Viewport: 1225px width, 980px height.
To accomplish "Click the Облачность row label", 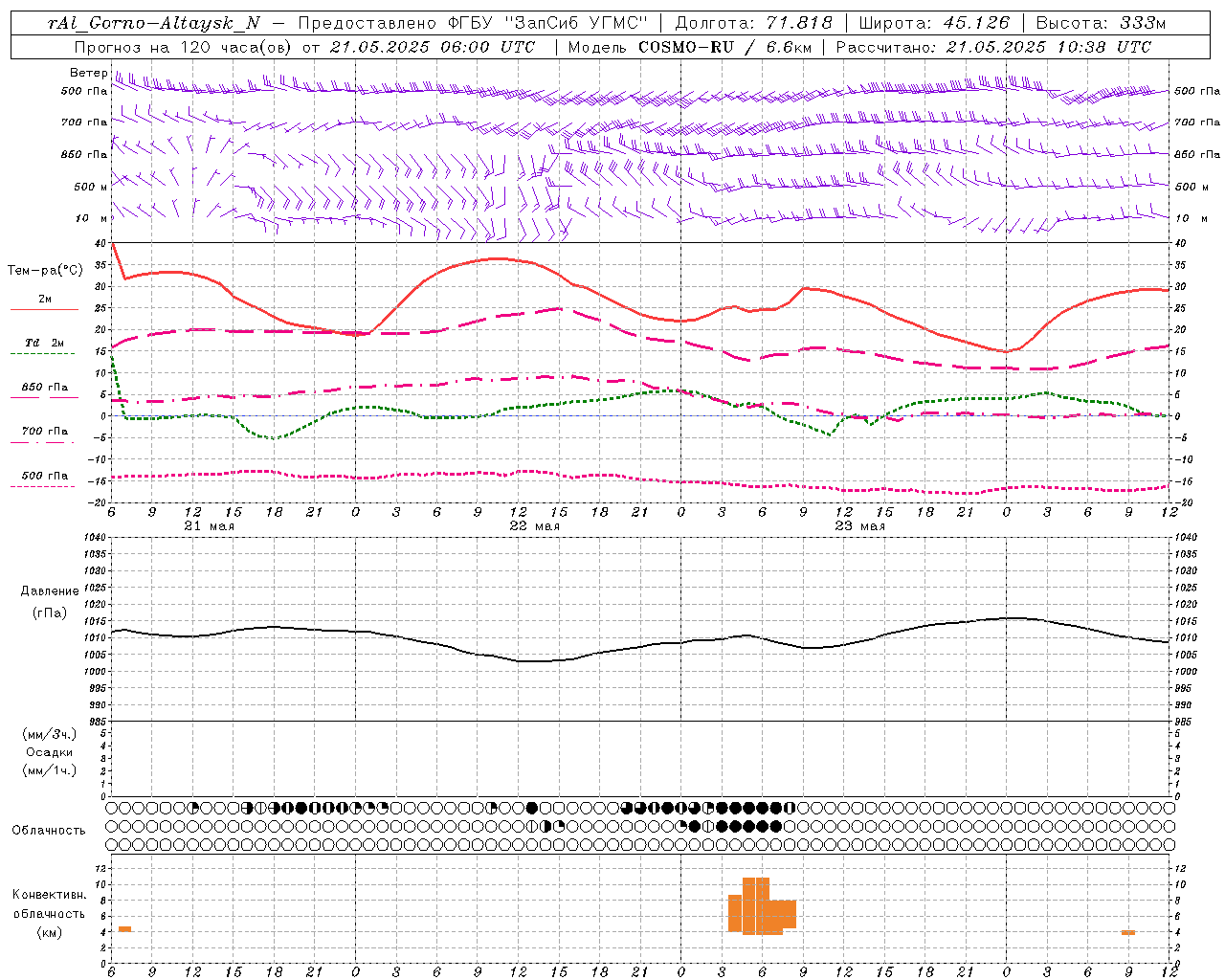I will pos(49,830).
